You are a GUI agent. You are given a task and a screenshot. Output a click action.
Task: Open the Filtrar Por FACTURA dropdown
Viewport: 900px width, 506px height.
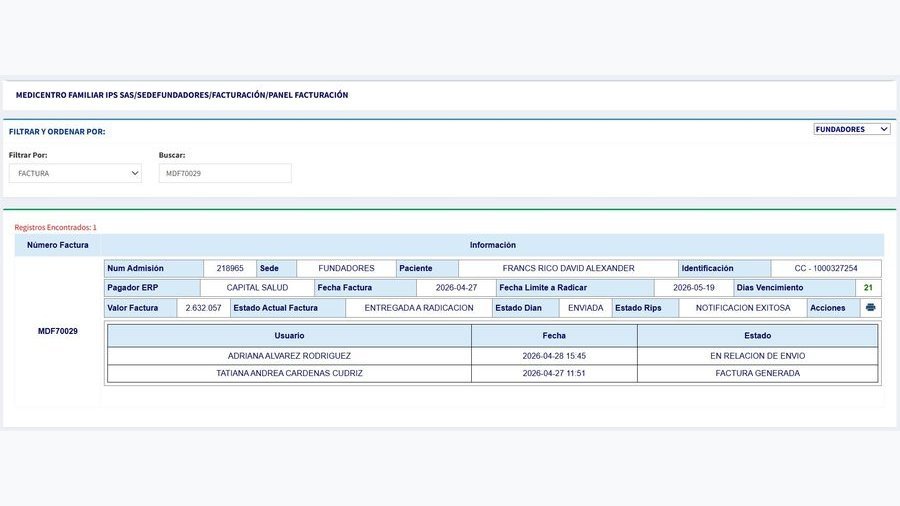tap(75, 173)
